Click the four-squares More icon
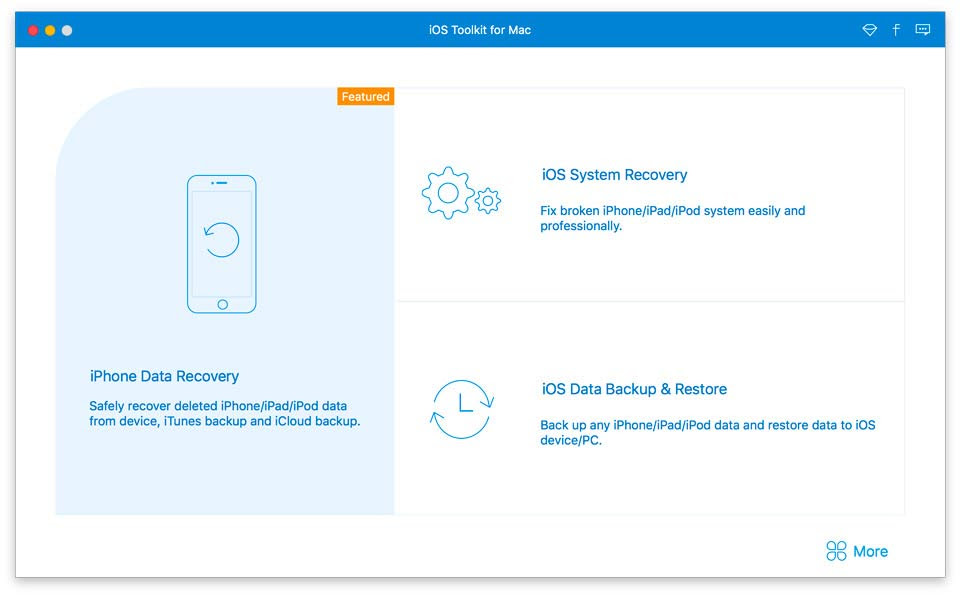Viewport: 960px width, 596px height. pyautogui.click(x=836, y=551)
